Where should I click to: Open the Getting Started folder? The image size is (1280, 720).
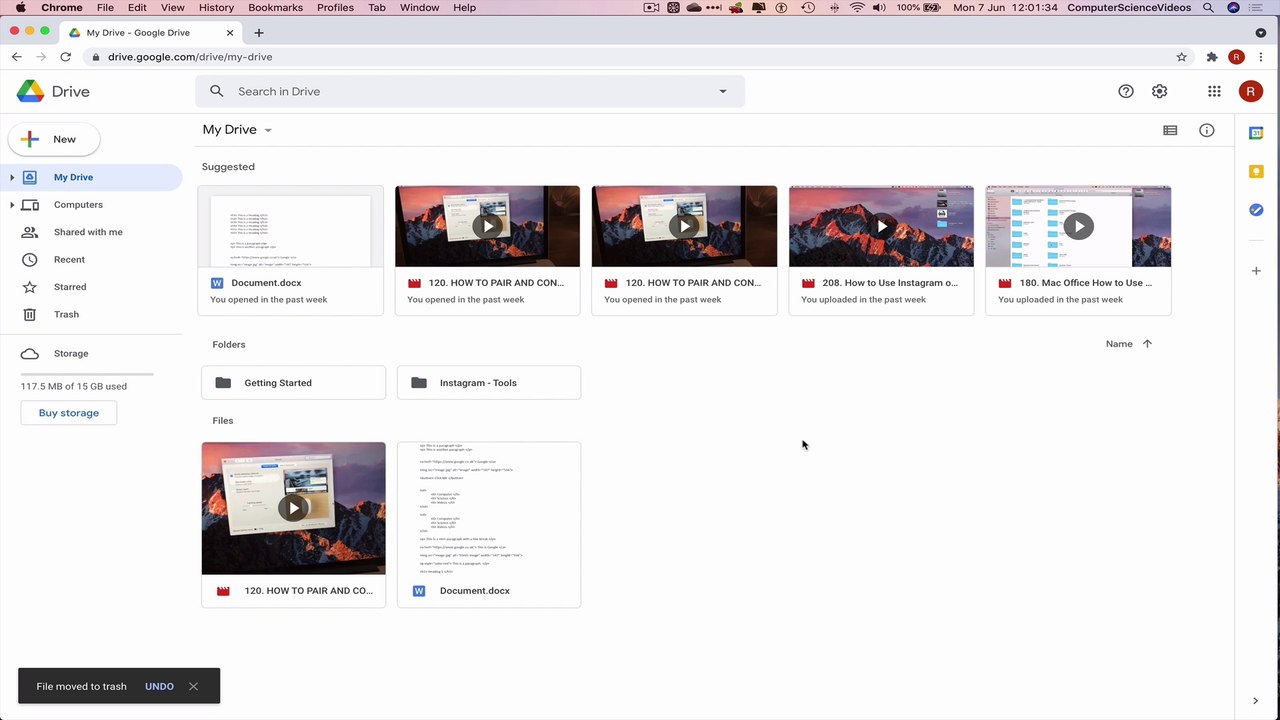[293, 383]
